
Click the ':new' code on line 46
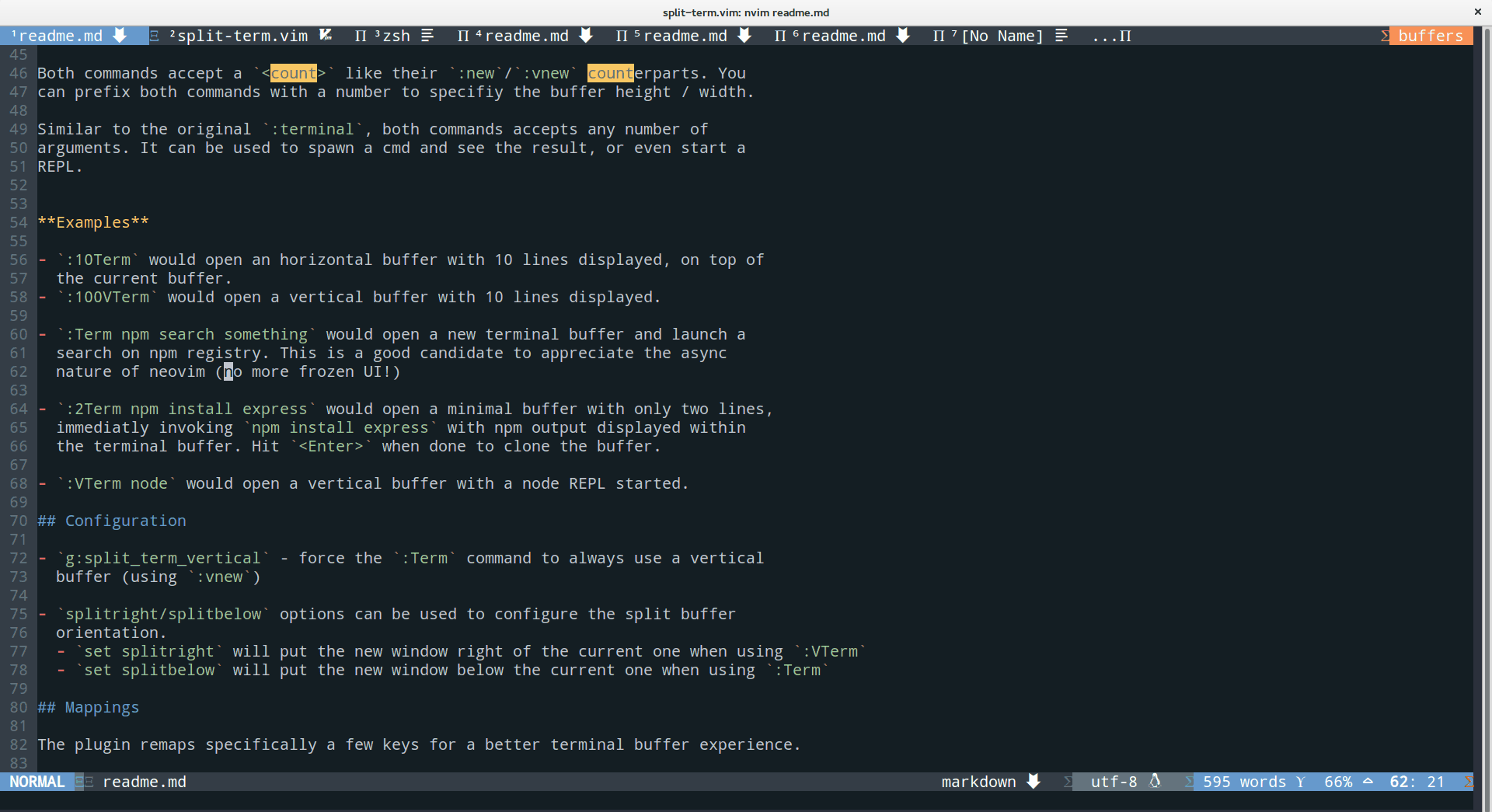tap(476, 73)
